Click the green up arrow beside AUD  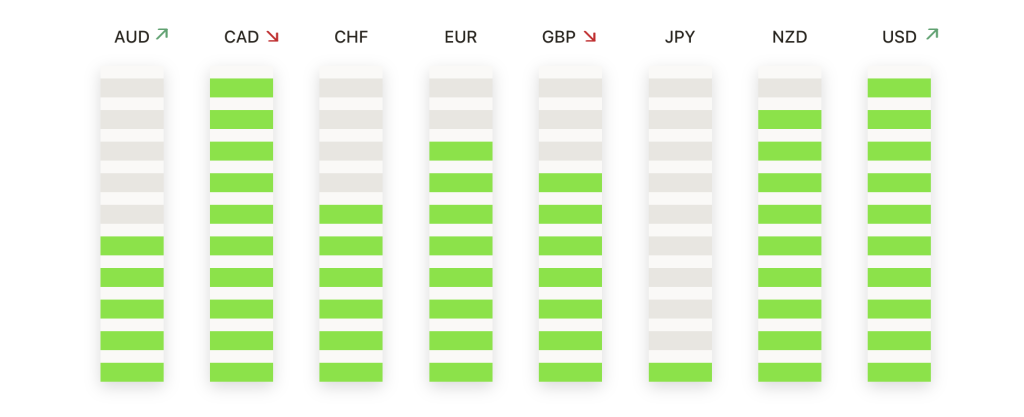click(x=162, y=35)
